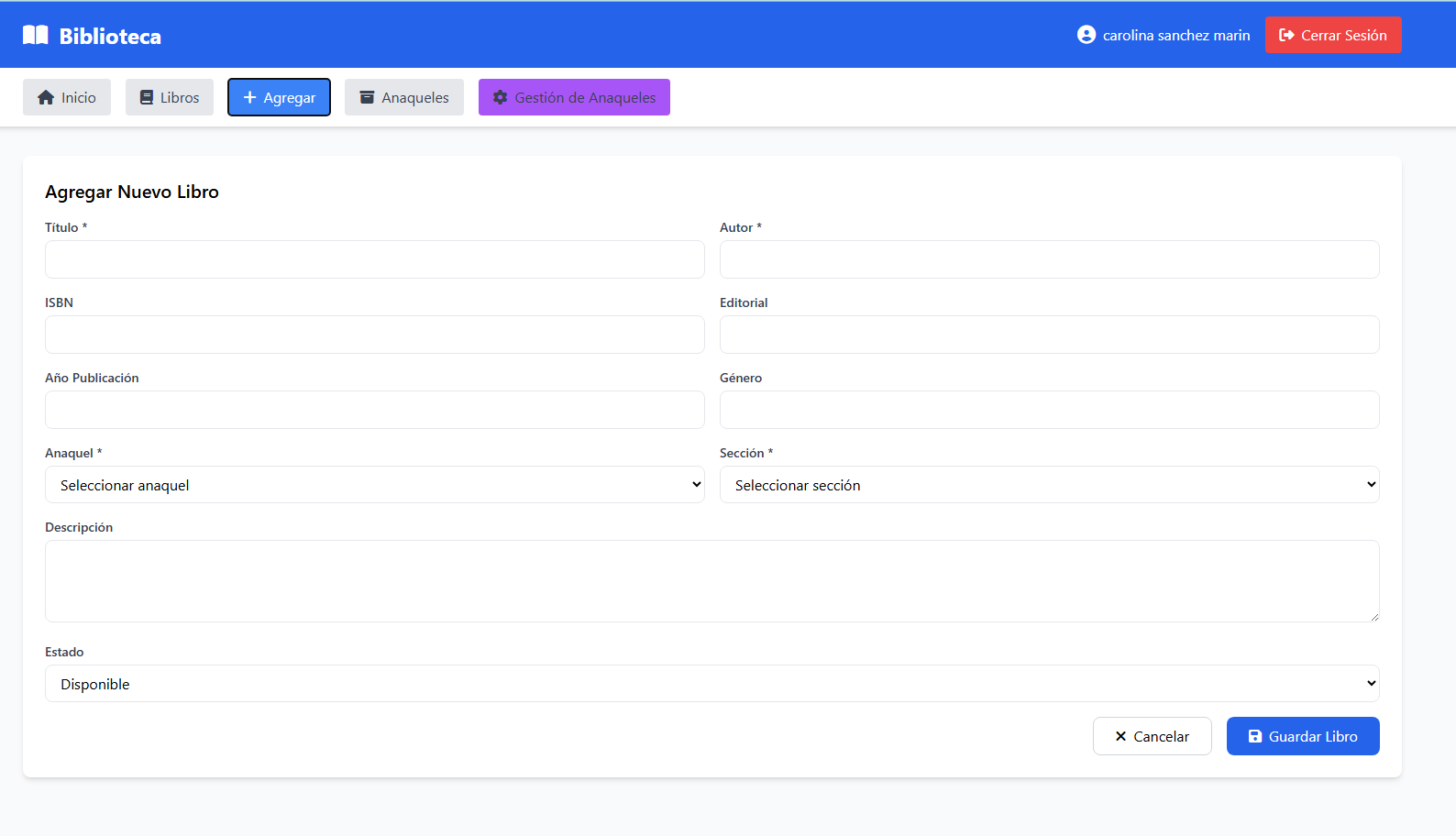Click the floppy disk save icon
The width and height of the screenshot is (1456, 836).
(x=1255, y=736)
